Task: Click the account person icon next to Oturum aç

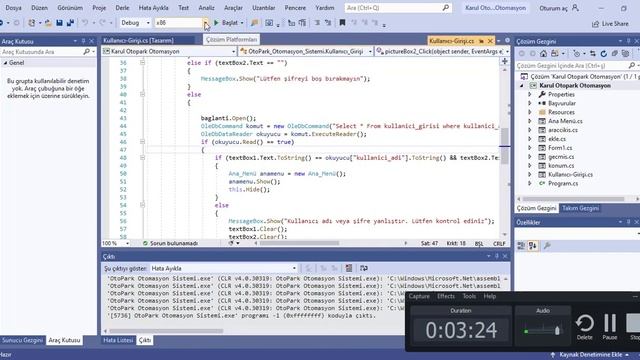Action: tap(575, 7)
